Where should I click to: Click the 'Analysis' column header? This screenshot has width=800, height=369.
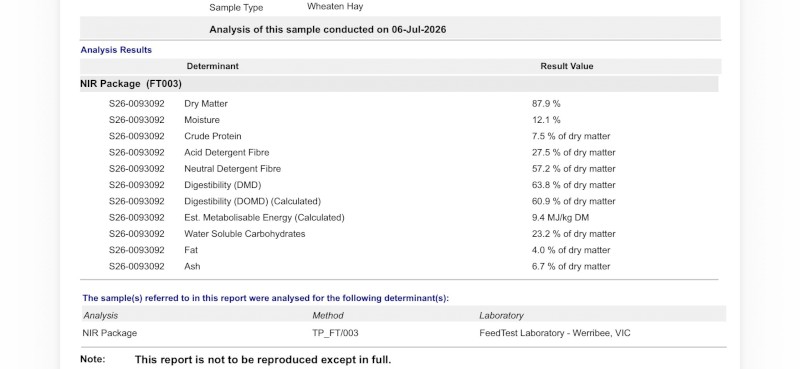(101, 316)
